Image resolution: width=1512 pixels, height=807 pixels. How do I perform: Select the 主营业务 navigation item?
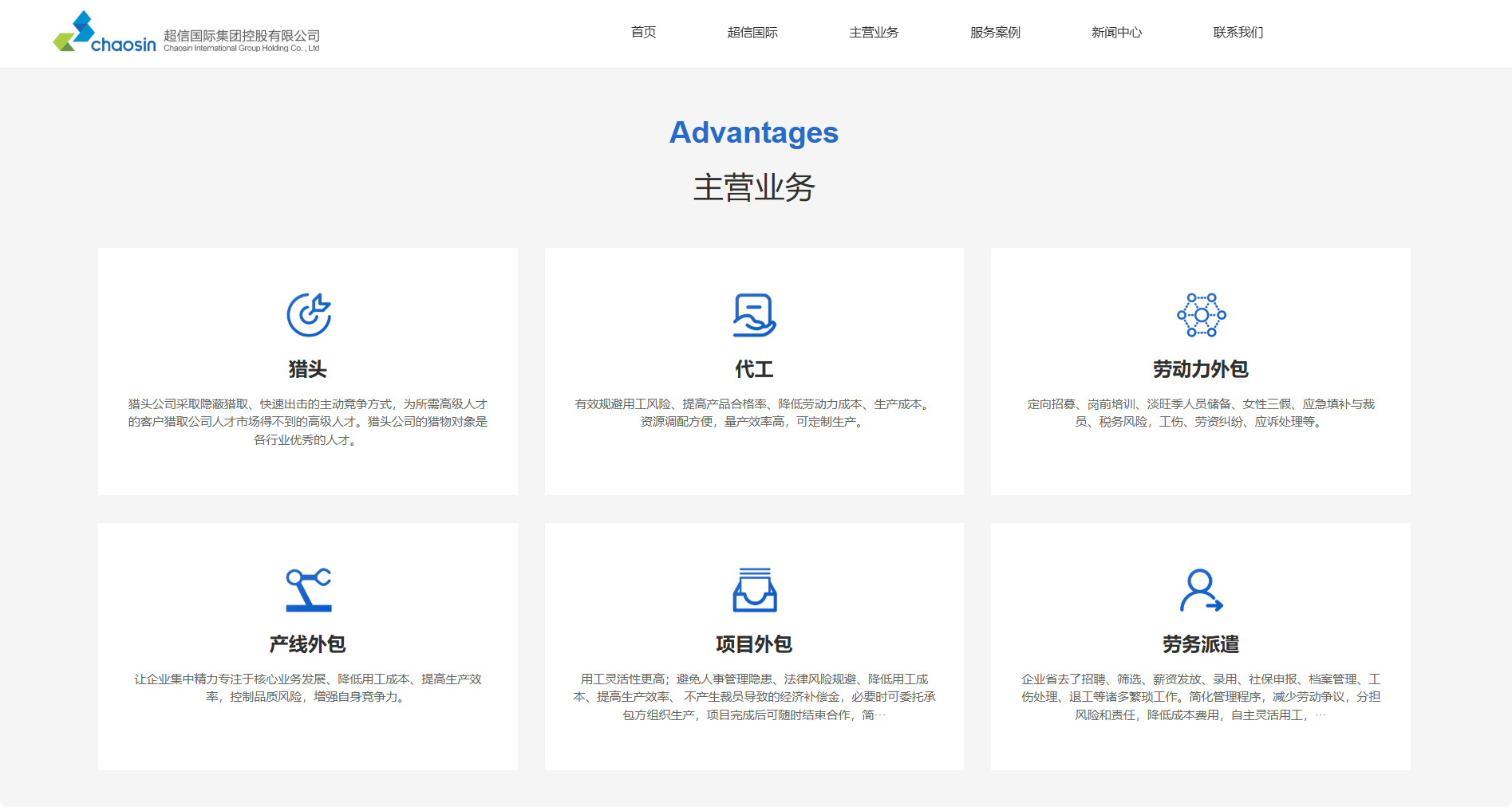pos(873,32)
